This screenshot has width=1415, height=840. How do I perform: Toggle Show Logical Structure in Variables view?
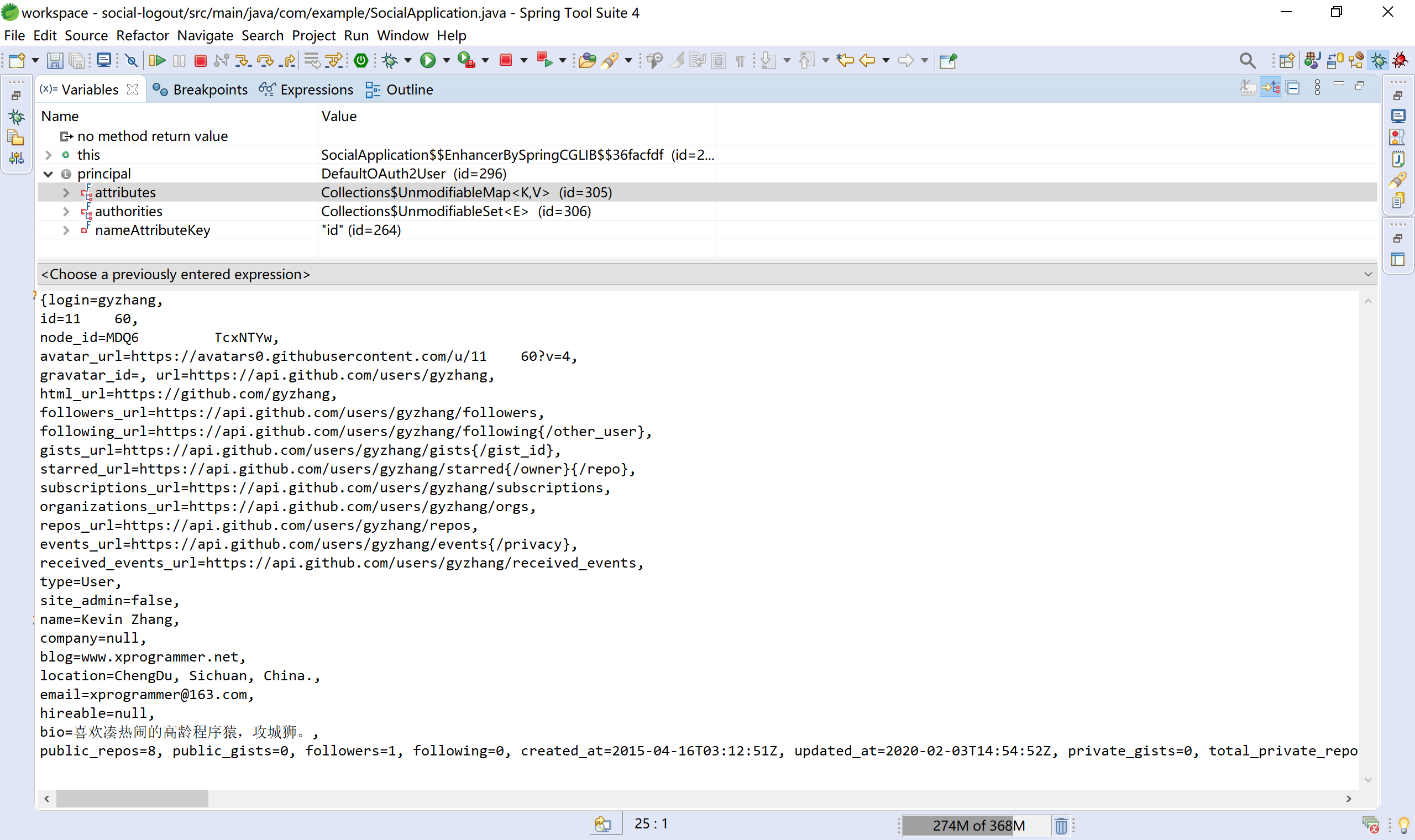pyautogui.click(x=1271, y=88)
